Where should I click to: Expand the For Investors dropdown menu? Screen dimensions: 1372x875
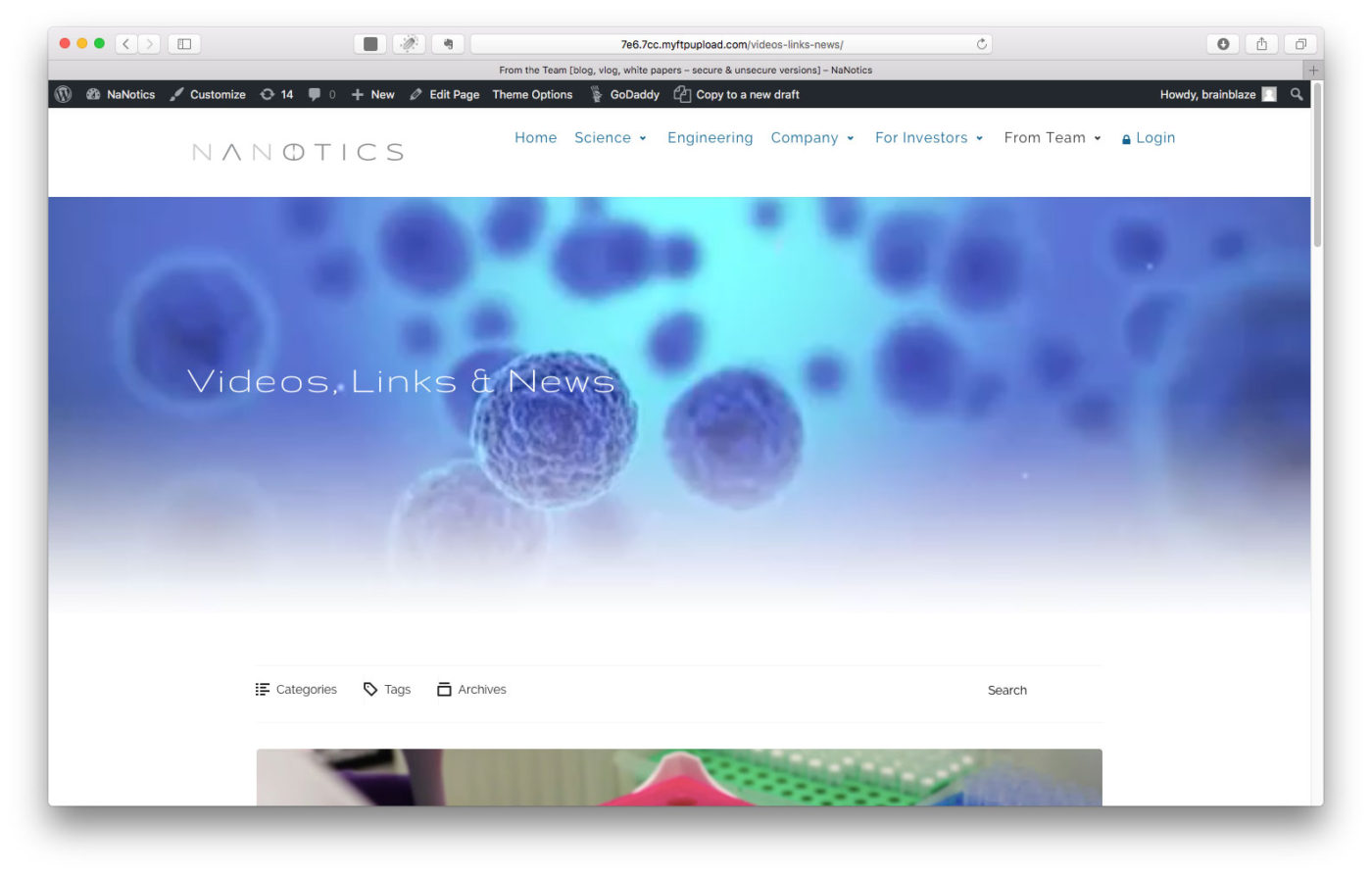929,137
